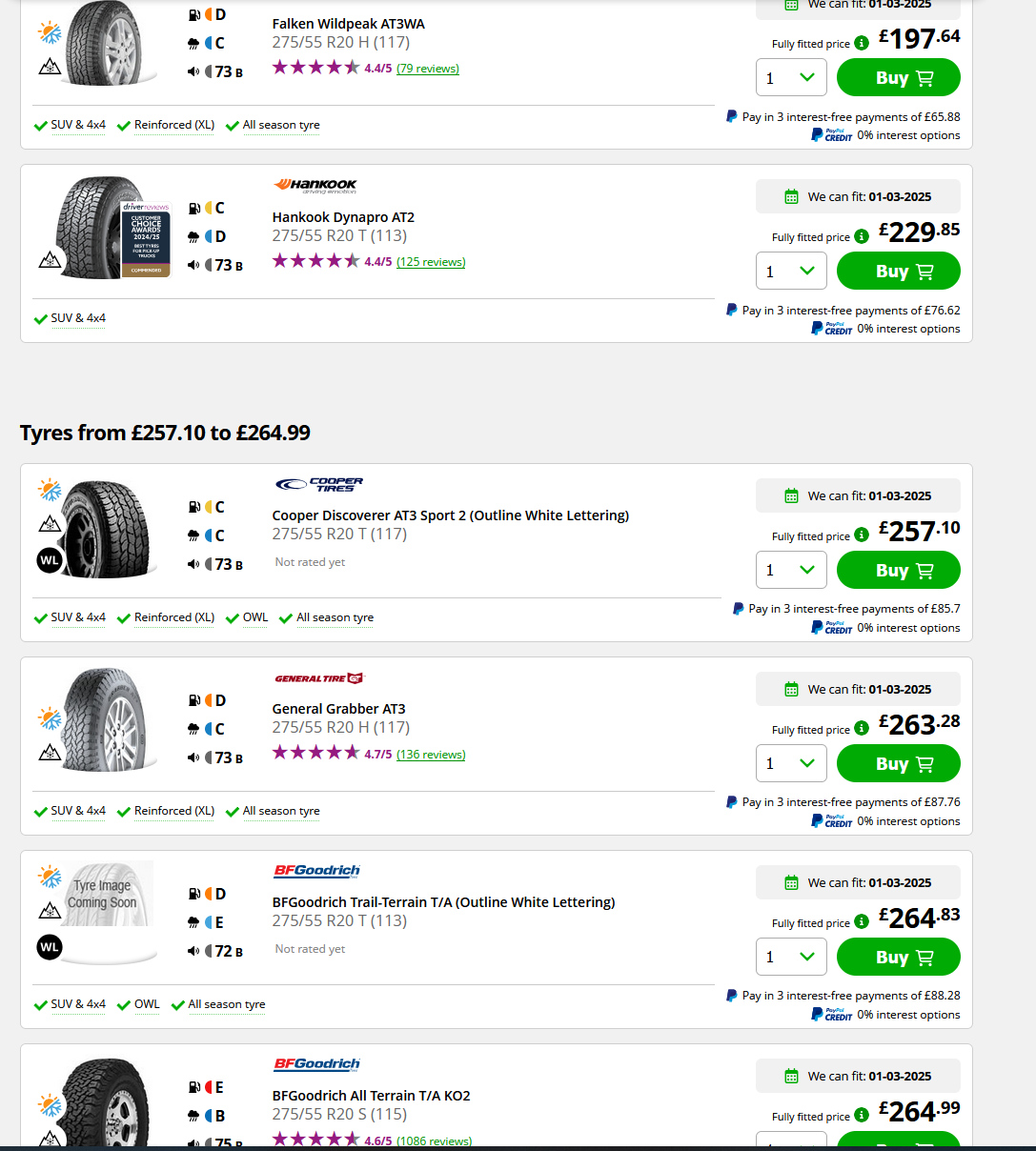The image size is (1036, 1151).
Task: Click the Hankook brand logo
Action: click(x=315, y=185)
